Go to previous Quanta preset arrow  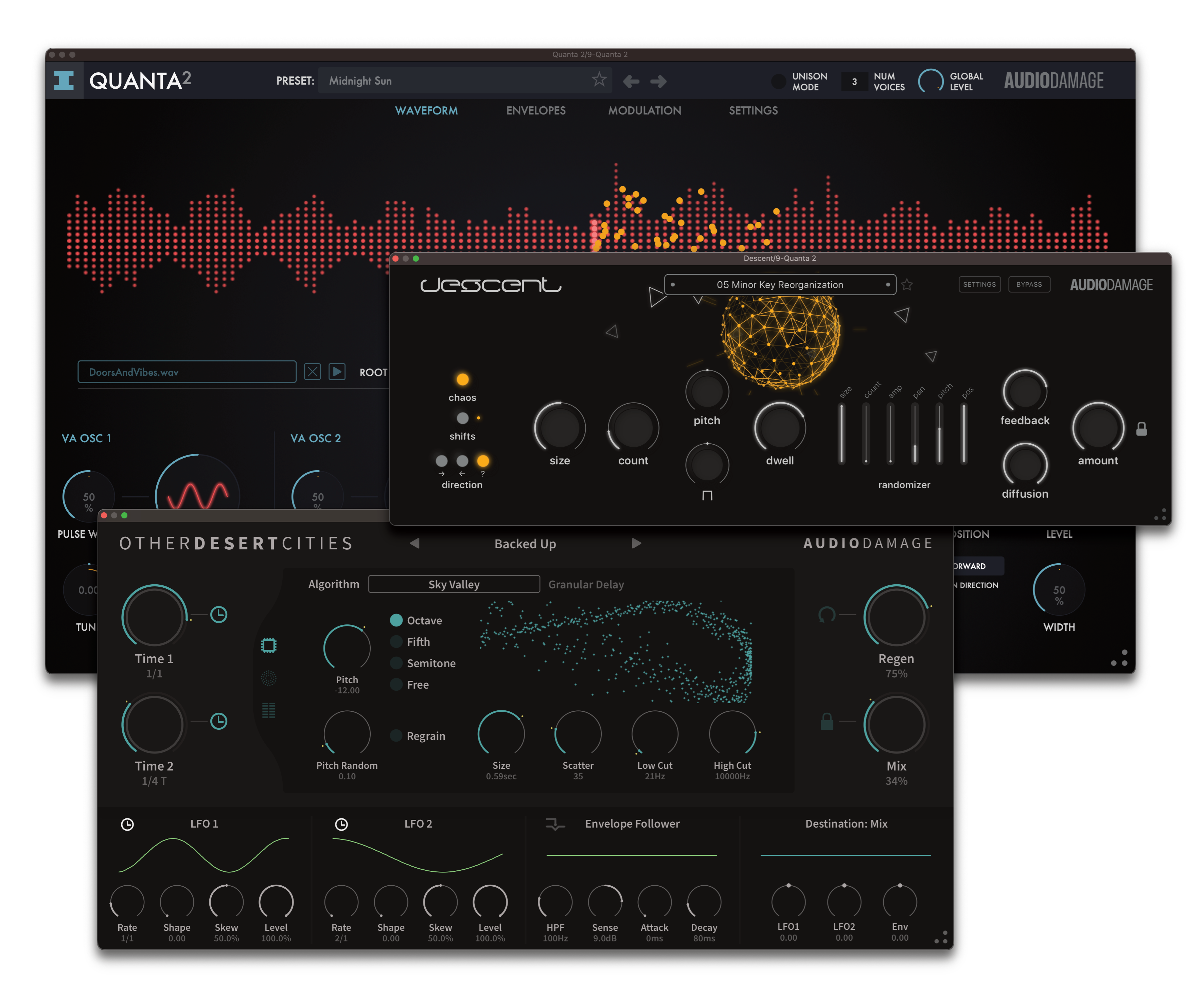tap(631, 81)
